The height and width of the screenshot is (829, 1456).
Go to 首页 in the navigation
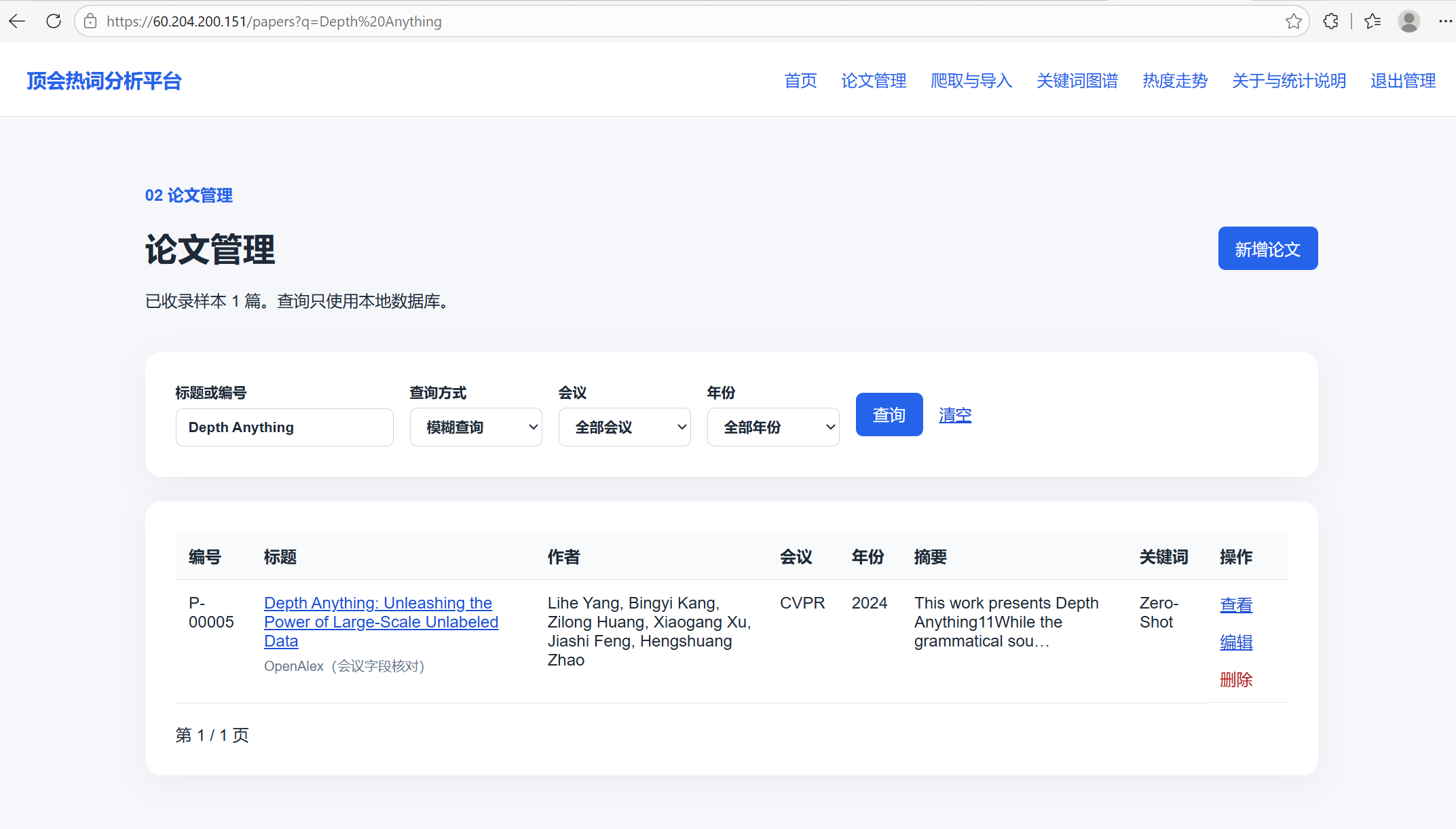pyautogui.click(x=800, y=81)
